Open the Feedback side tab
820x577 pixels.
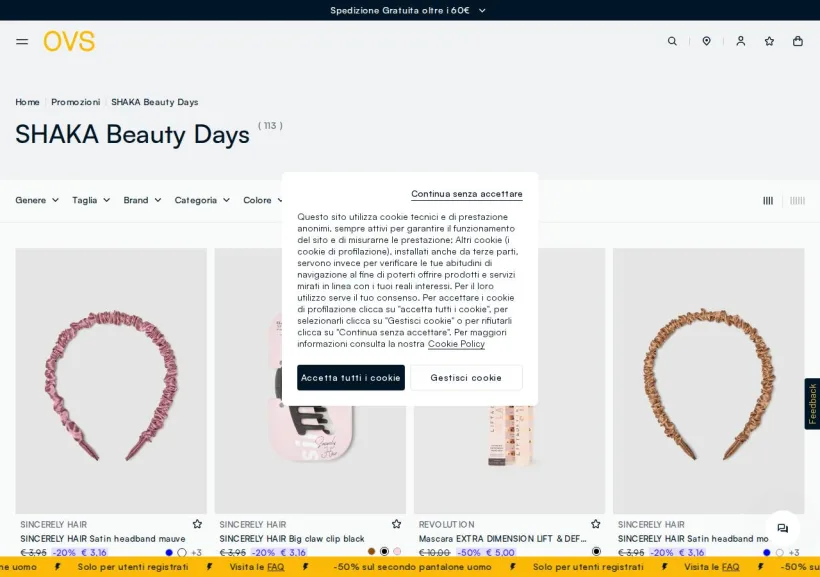(812, 404)
